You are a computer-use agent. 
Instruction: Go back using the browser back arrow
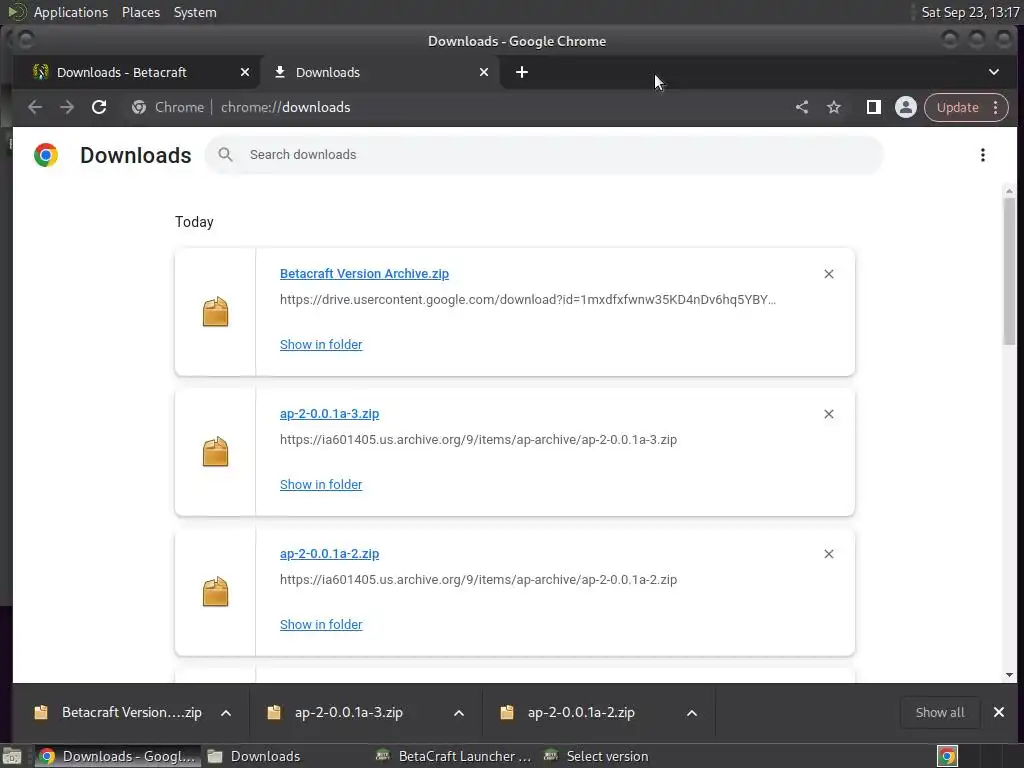pos(35,107)
